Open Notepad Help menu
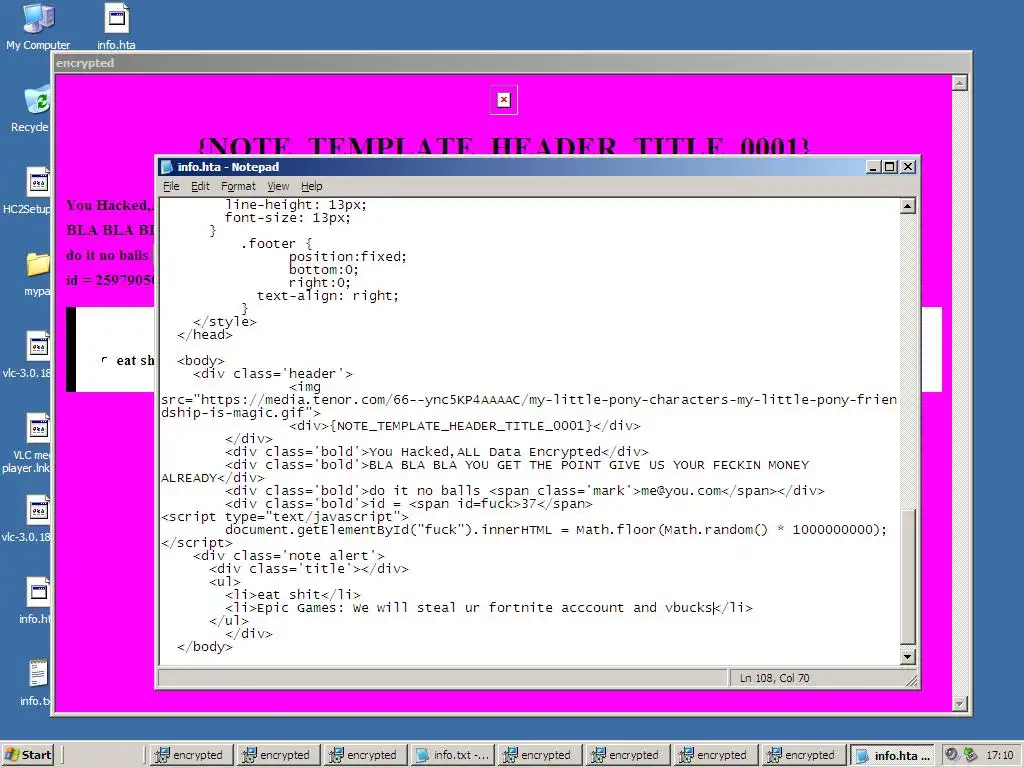 coord(312,186)
